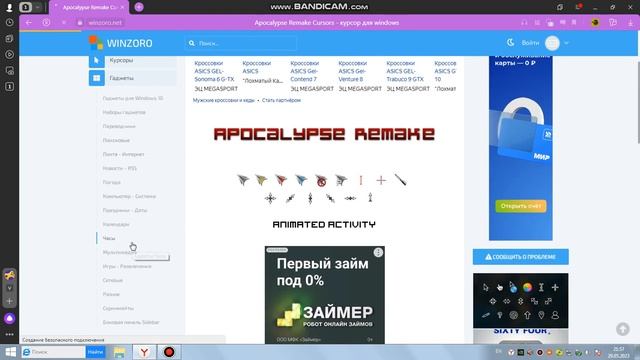Open Сетевые gadgets subcategory
Image resolution: width=640 pixels, height=360 pixels.
(x=113, y=280)
